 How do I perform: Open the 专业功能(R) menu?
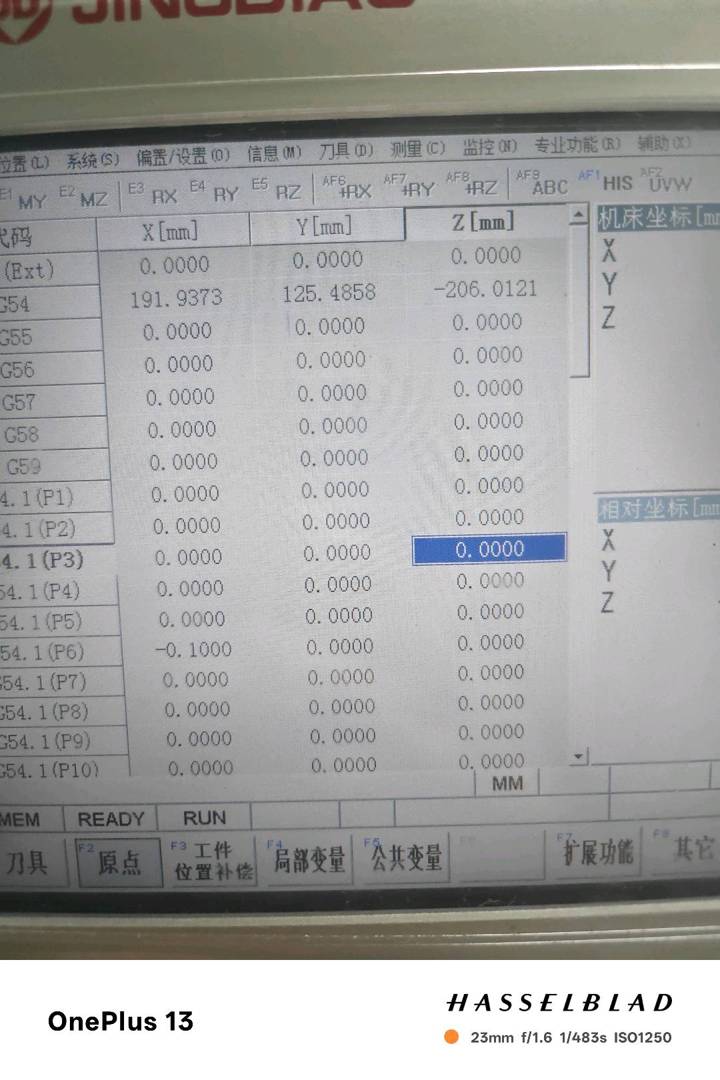tap(577, 144)
